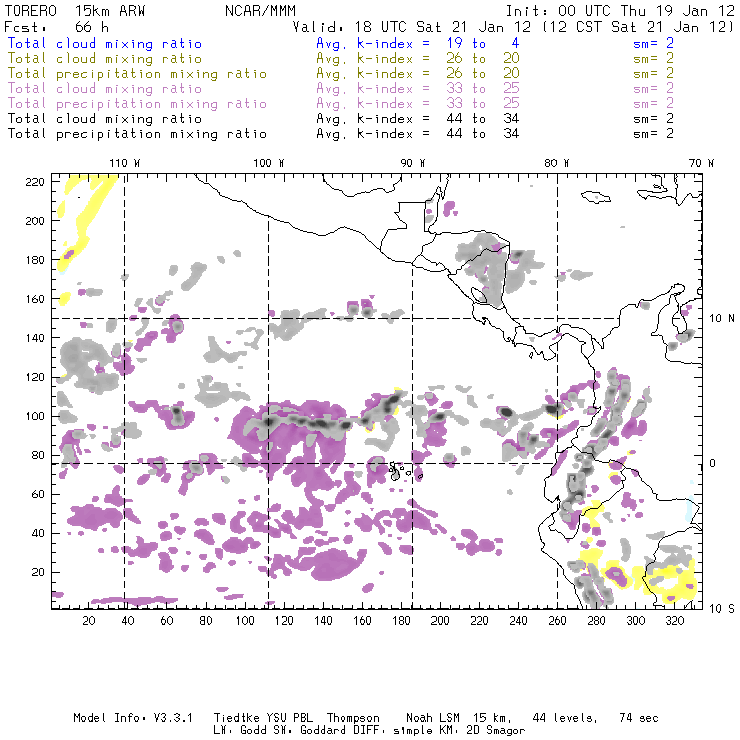Click the 'Noah LSM' footer text
This screenshot has height=740, width=740.
tap(433, 718)
